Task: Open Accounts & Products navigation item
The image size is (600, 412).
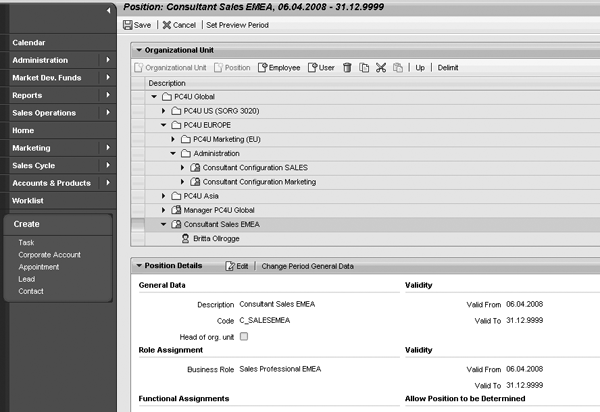Action: [x=58, y=183]
